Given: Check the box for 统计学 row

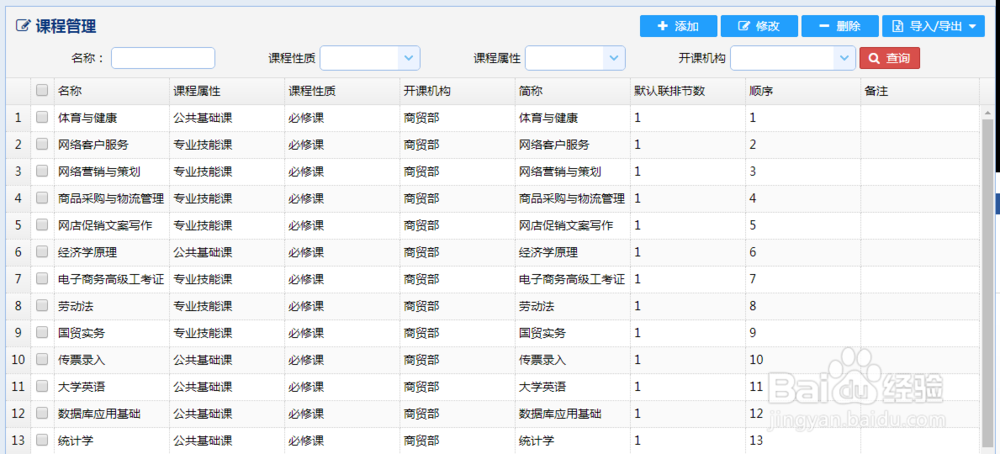Looking at the screenshot, I should tap(42, 440).
